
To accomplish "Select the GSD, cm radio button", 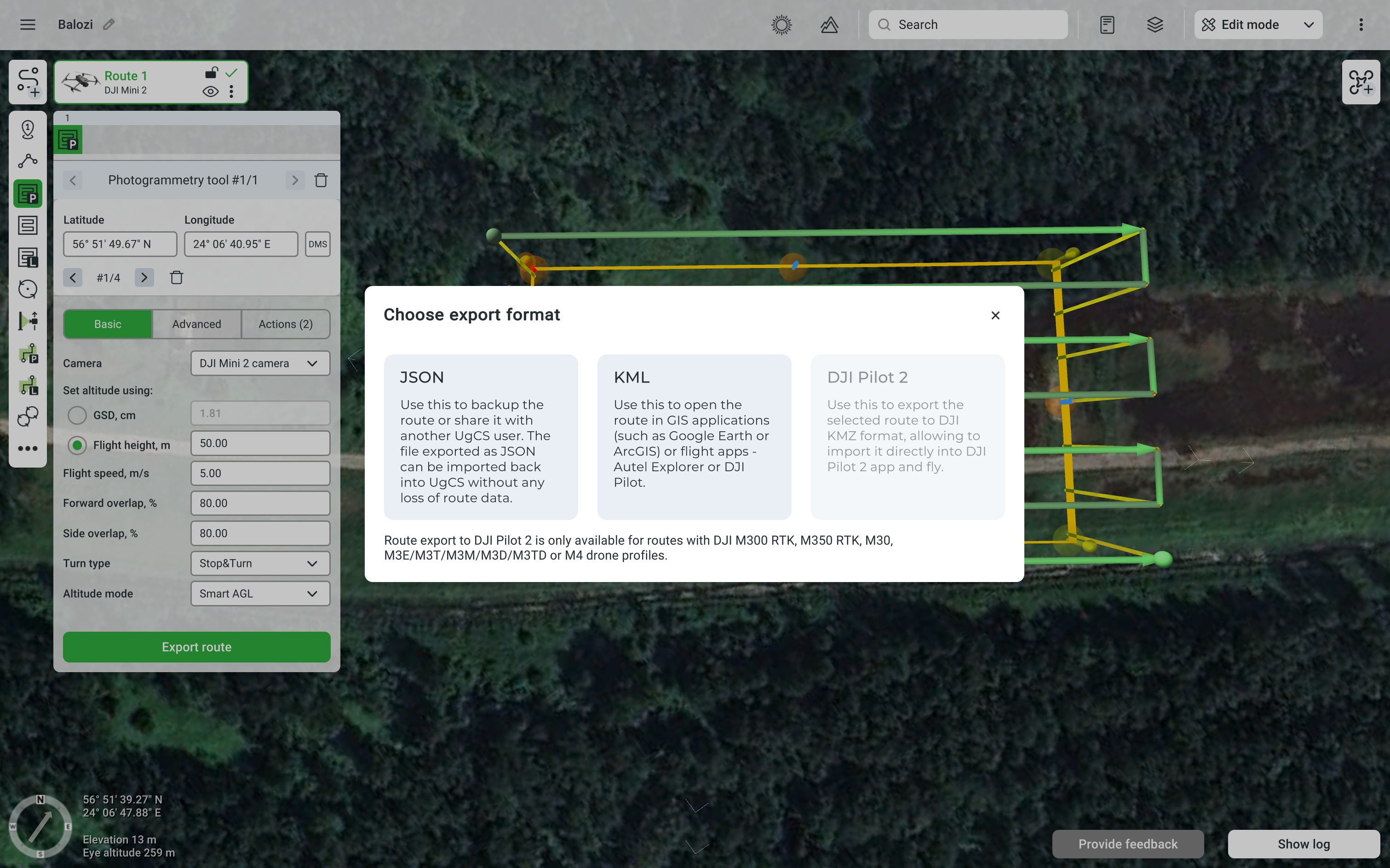I will (x=77, y=415).
